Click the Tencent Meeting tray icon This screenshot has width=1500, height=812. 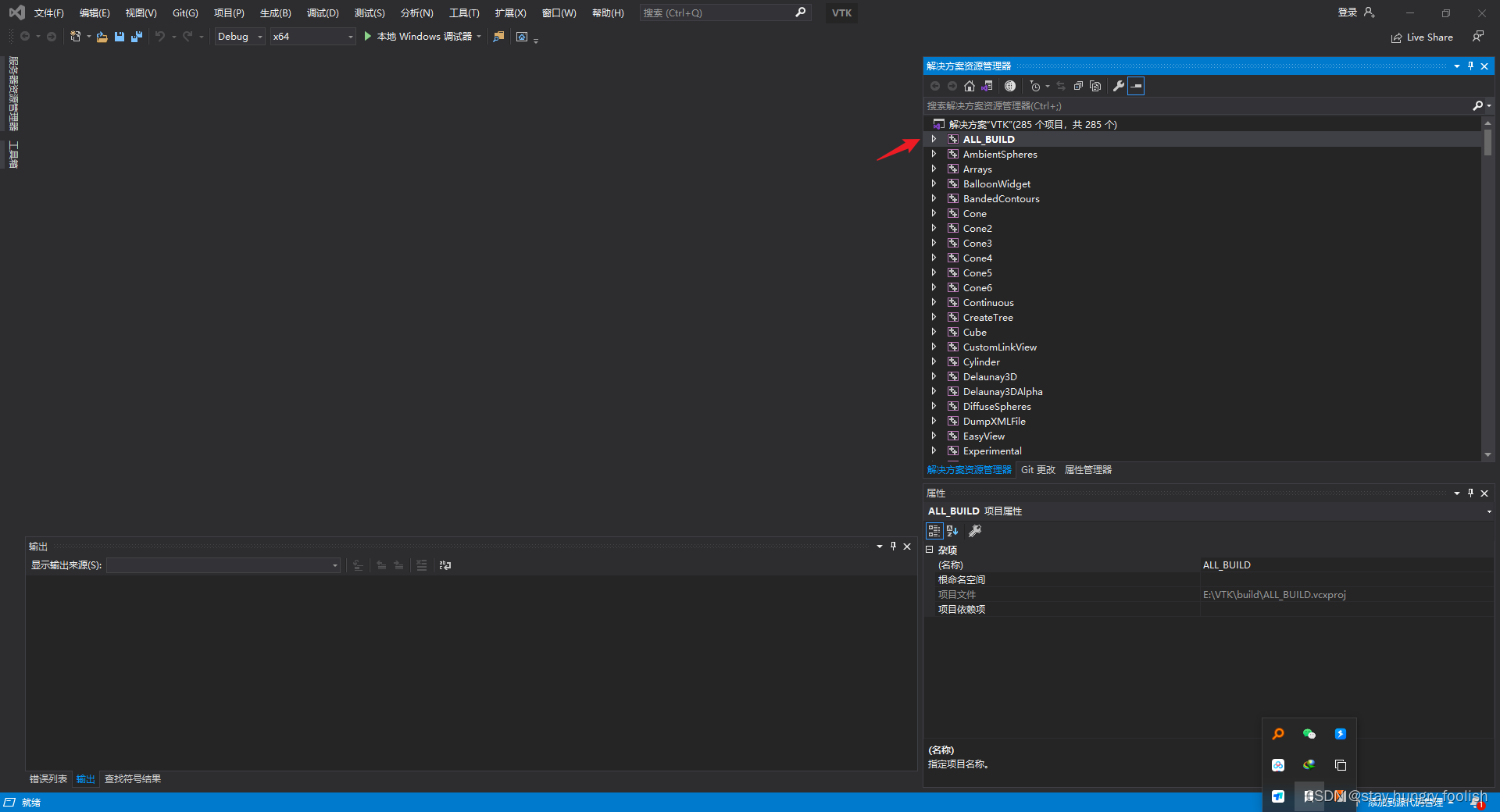[1278, 796]
